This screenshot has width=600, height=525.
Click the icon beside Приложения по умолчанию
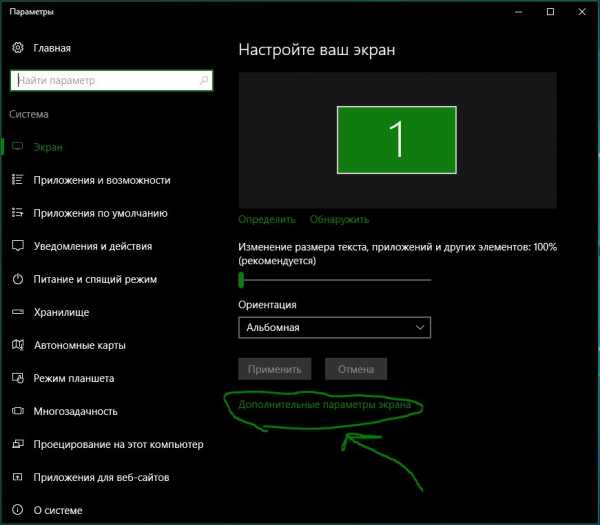point(18,212)
